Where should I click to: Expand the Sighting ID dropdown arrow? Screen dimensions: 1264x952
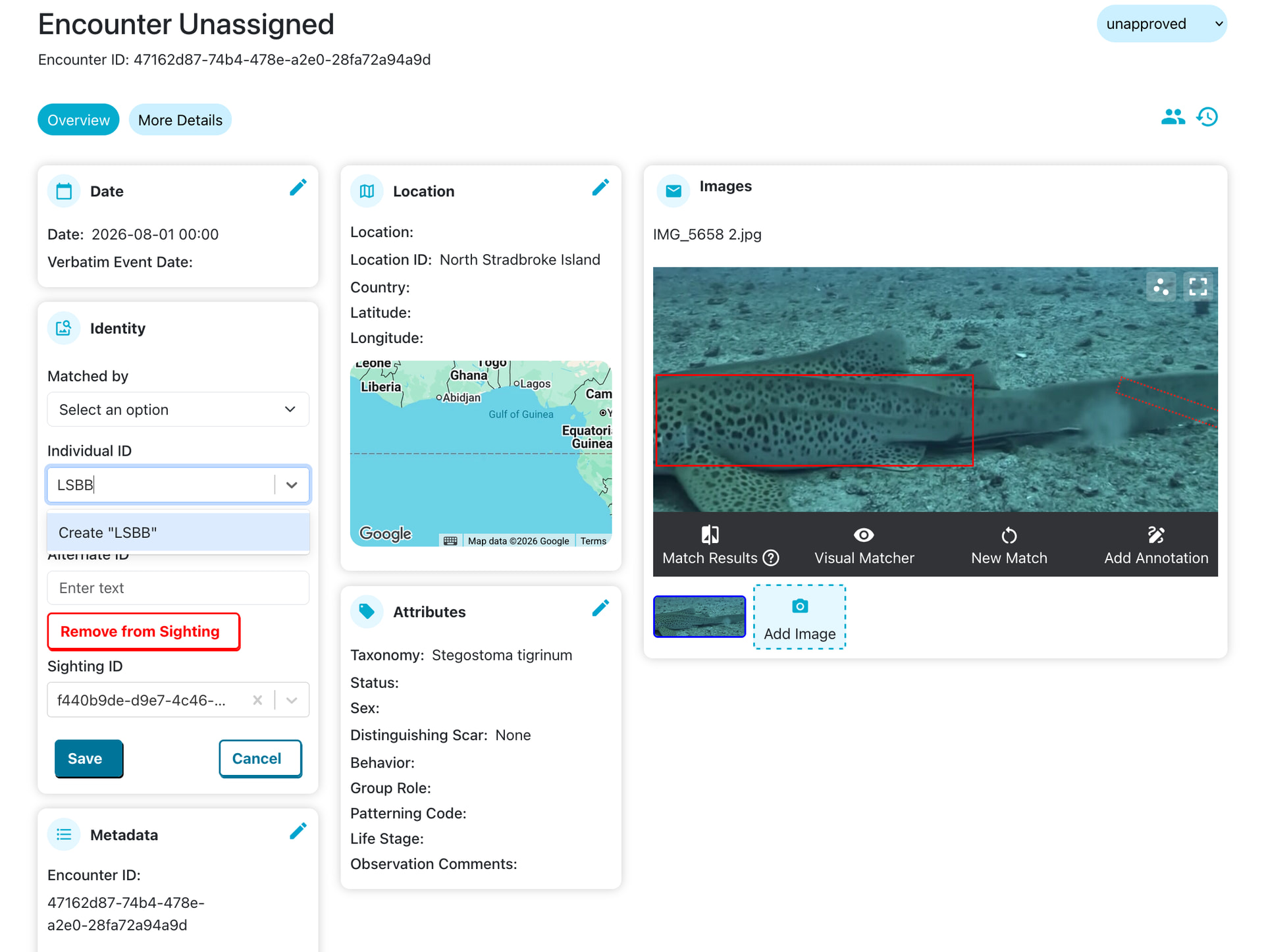(x=292, y=700)
